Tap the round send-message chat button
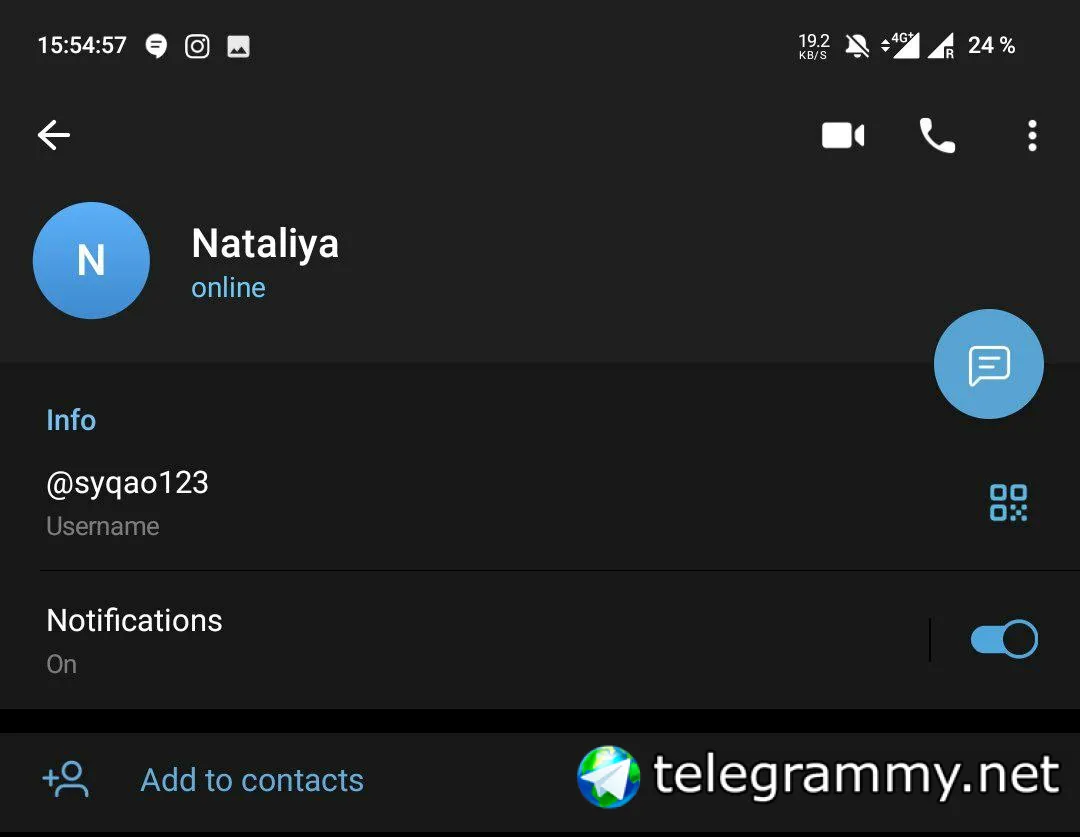 tap(988, 364)
